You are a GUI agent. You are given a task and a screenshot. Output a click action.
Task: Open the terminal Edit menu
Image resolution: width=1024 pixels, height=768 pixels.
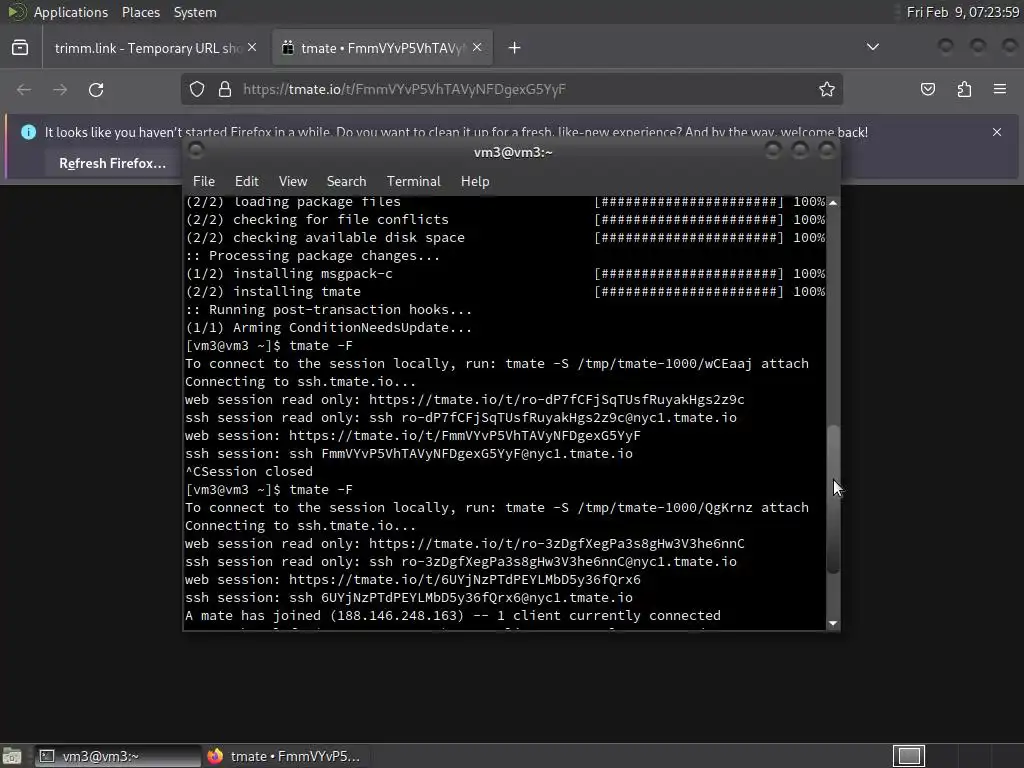[x=246, y=181]
